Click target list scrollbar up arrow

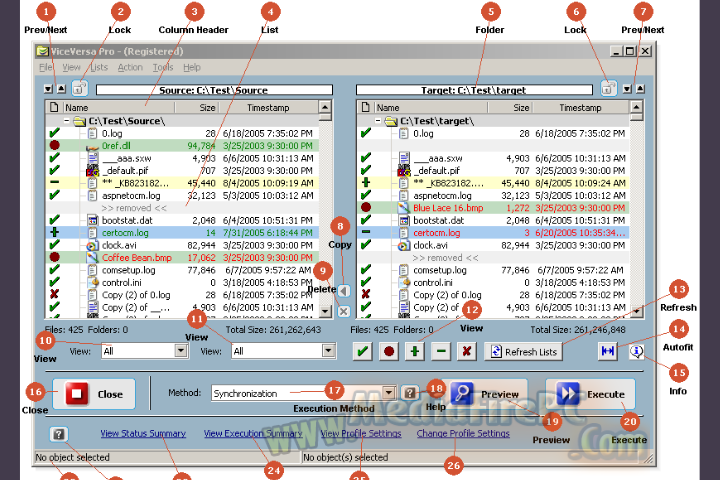click(636, 107)
